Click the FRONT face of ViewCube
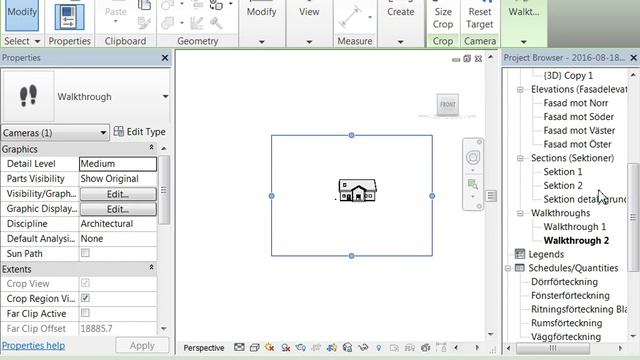Screen dimensions: 640x360 point(448,104)
